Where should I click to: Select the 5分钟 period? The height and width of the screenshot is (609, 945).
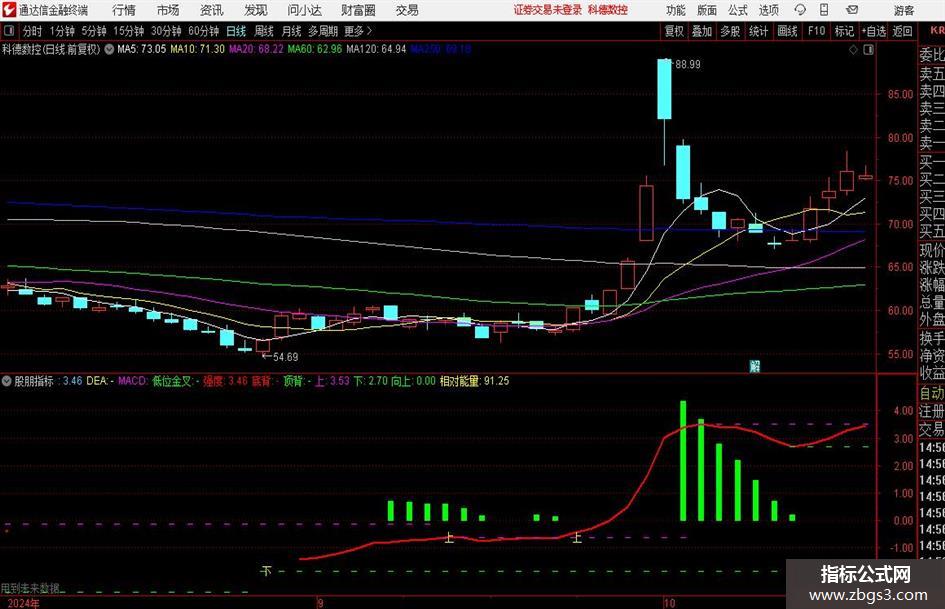click(93, 31)
